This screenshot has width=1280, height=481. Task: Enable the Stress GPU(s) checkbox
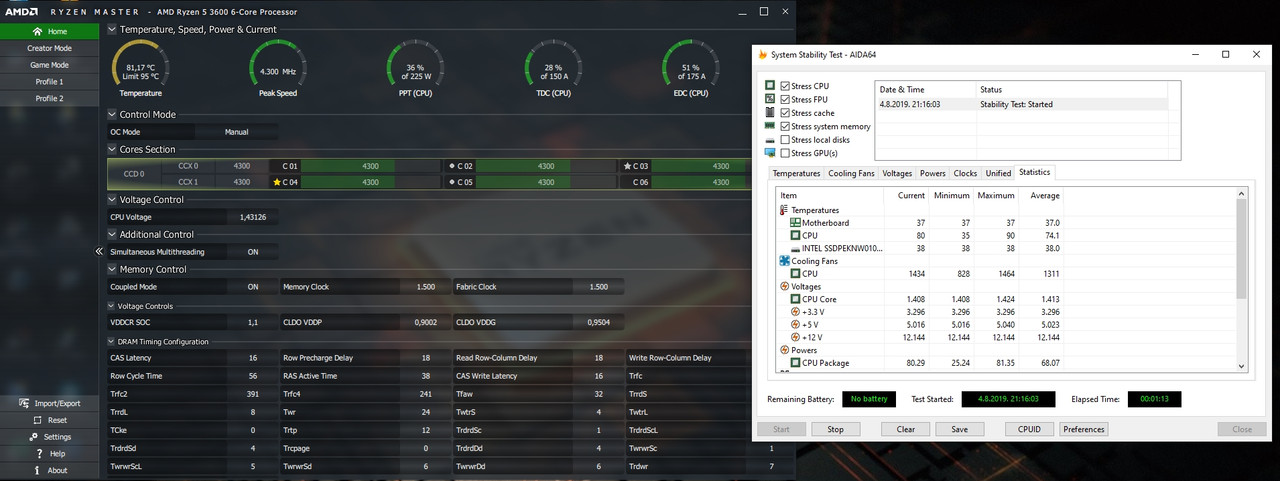pyautogui.click(x=785, y=154)
